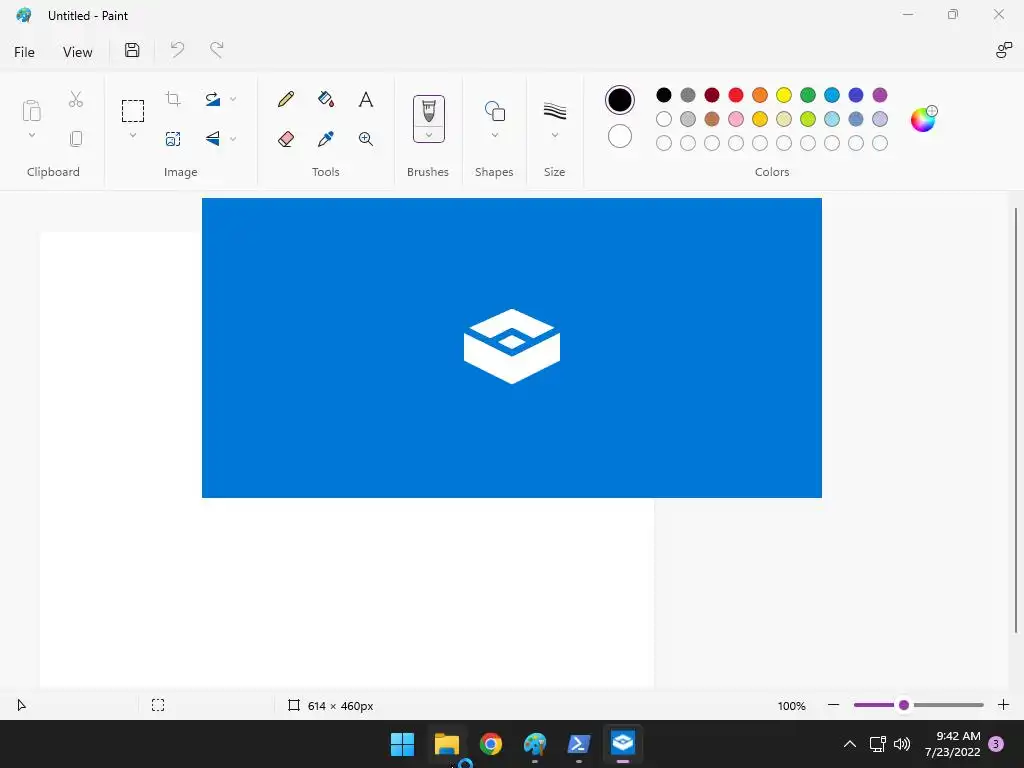Open the clock and date 9:42 AM

coord(952,744)
